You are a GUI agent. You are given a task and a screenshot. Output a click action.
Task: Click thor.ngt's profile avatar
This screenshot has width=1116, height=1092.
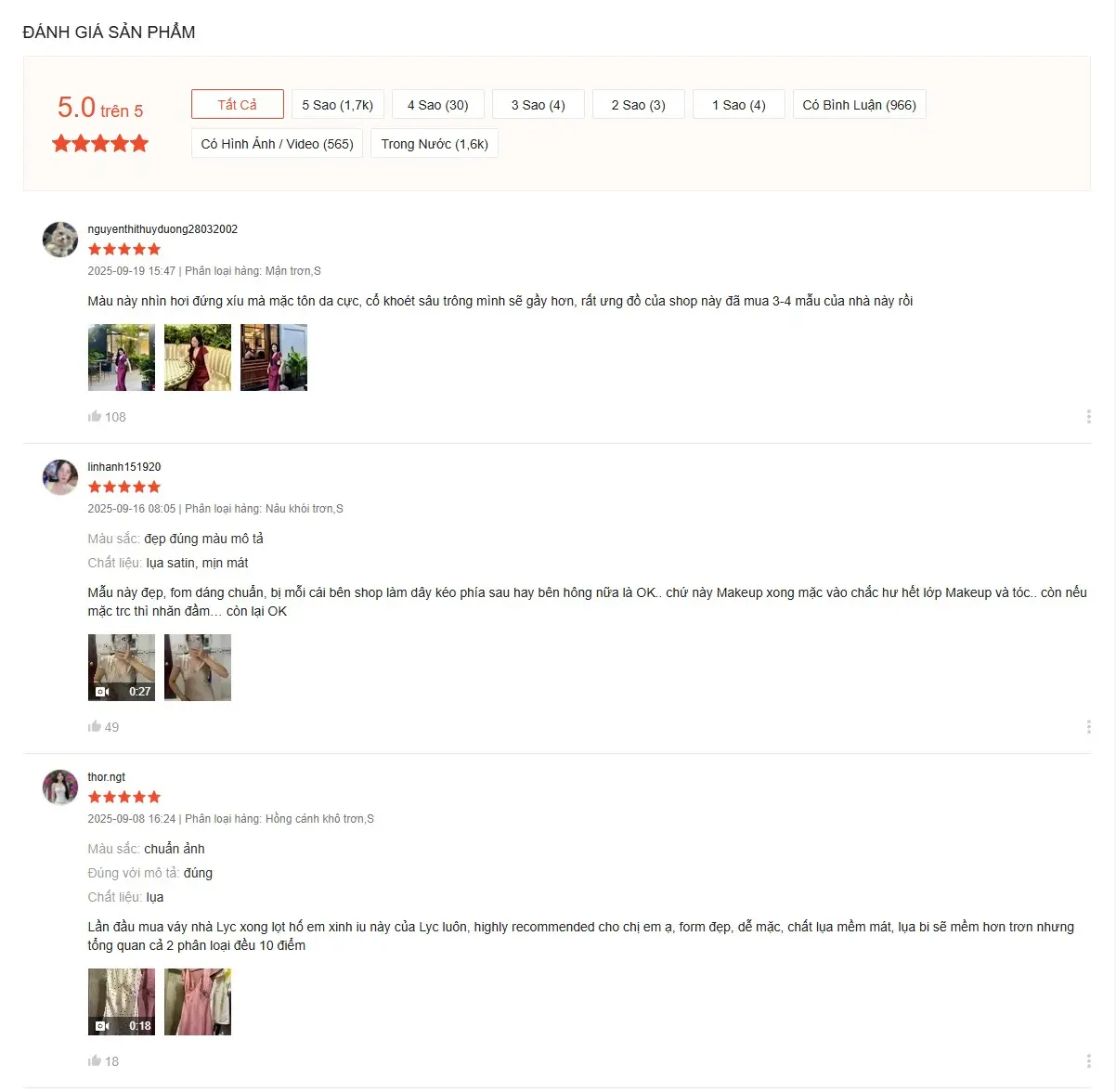[60, 787]
